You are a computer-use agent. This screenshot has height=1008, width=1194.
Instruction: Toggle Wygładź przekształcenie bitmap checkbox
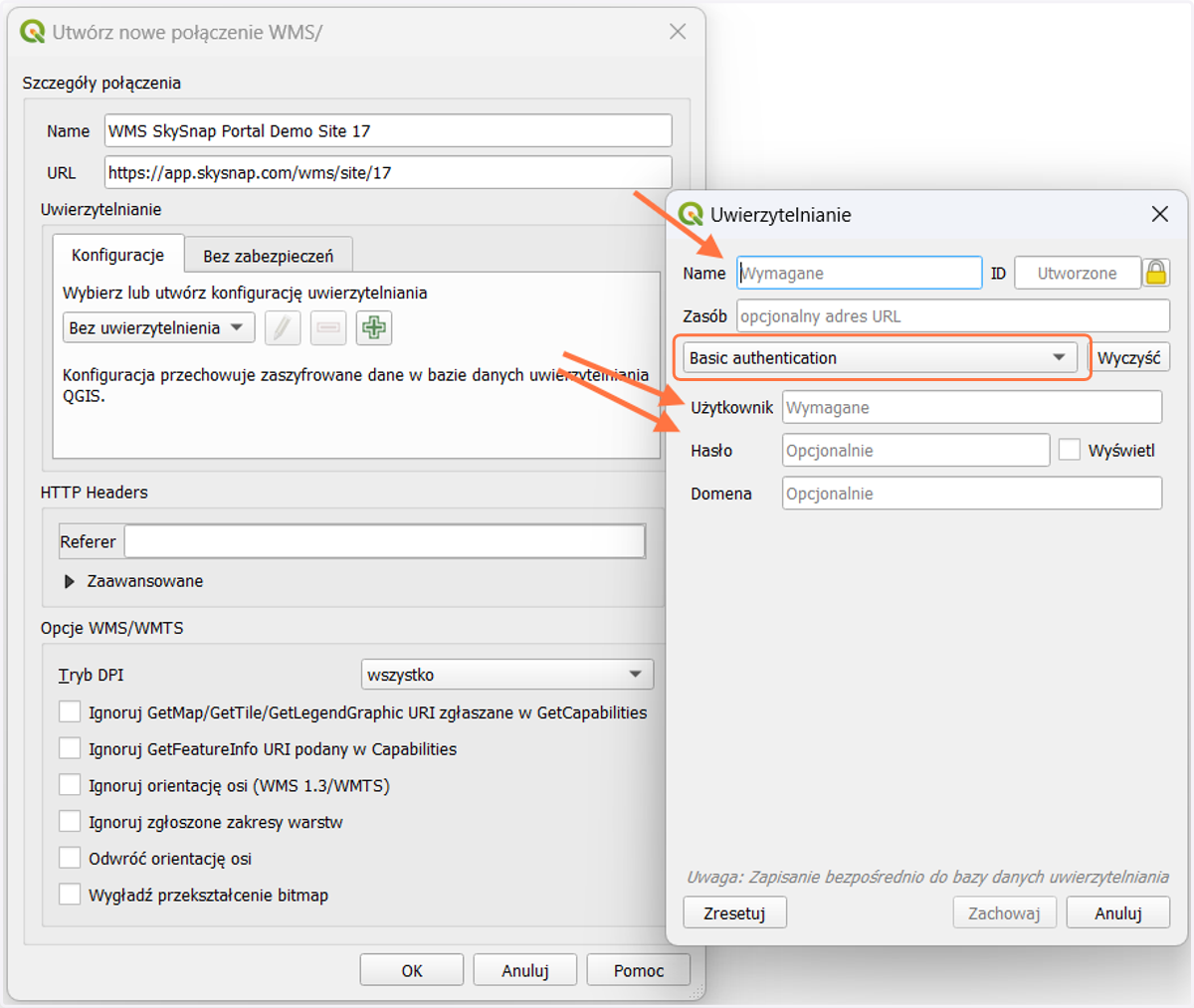(x=70, y=895)
